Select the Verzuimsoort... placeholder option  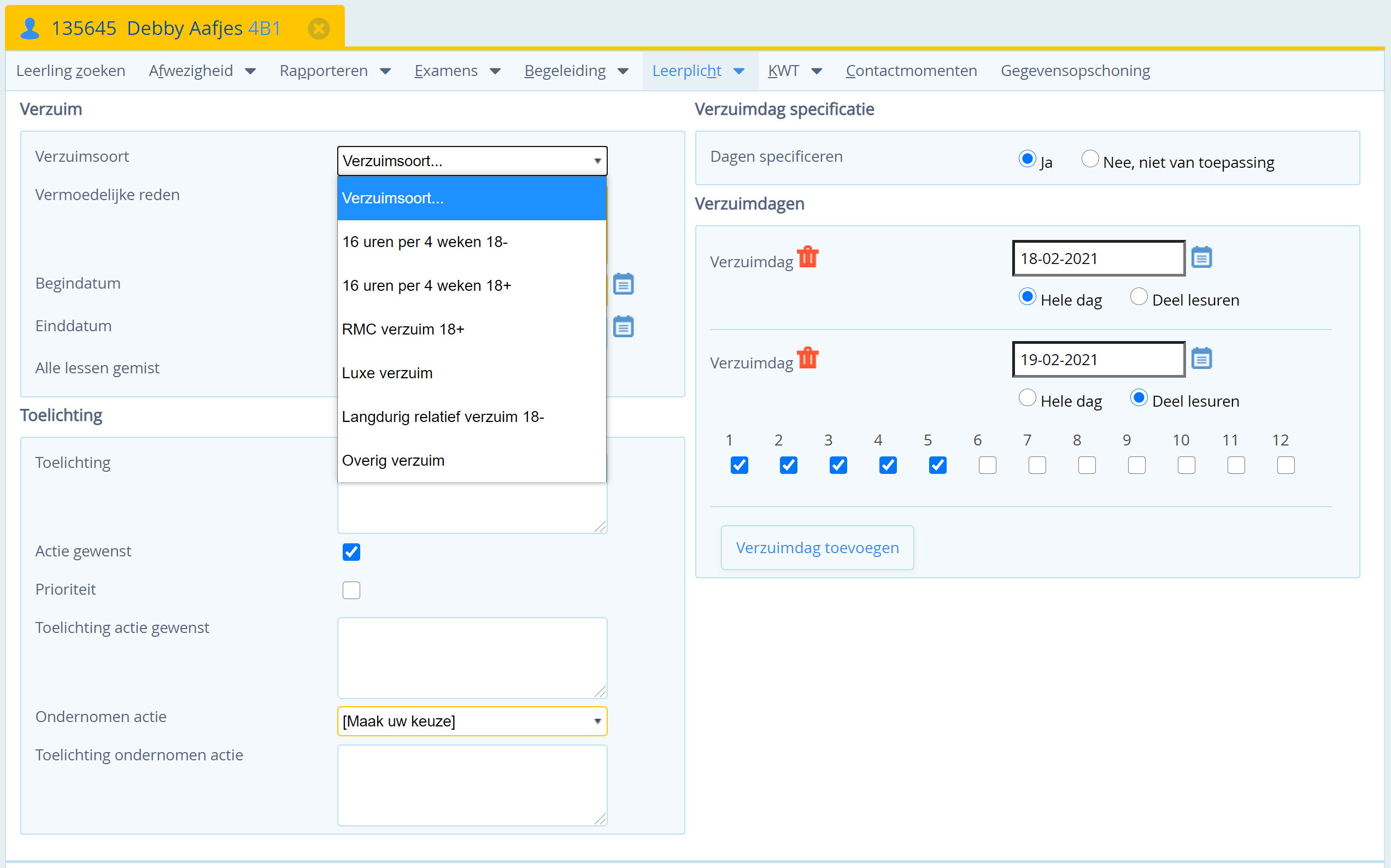(x=472, y=198)
